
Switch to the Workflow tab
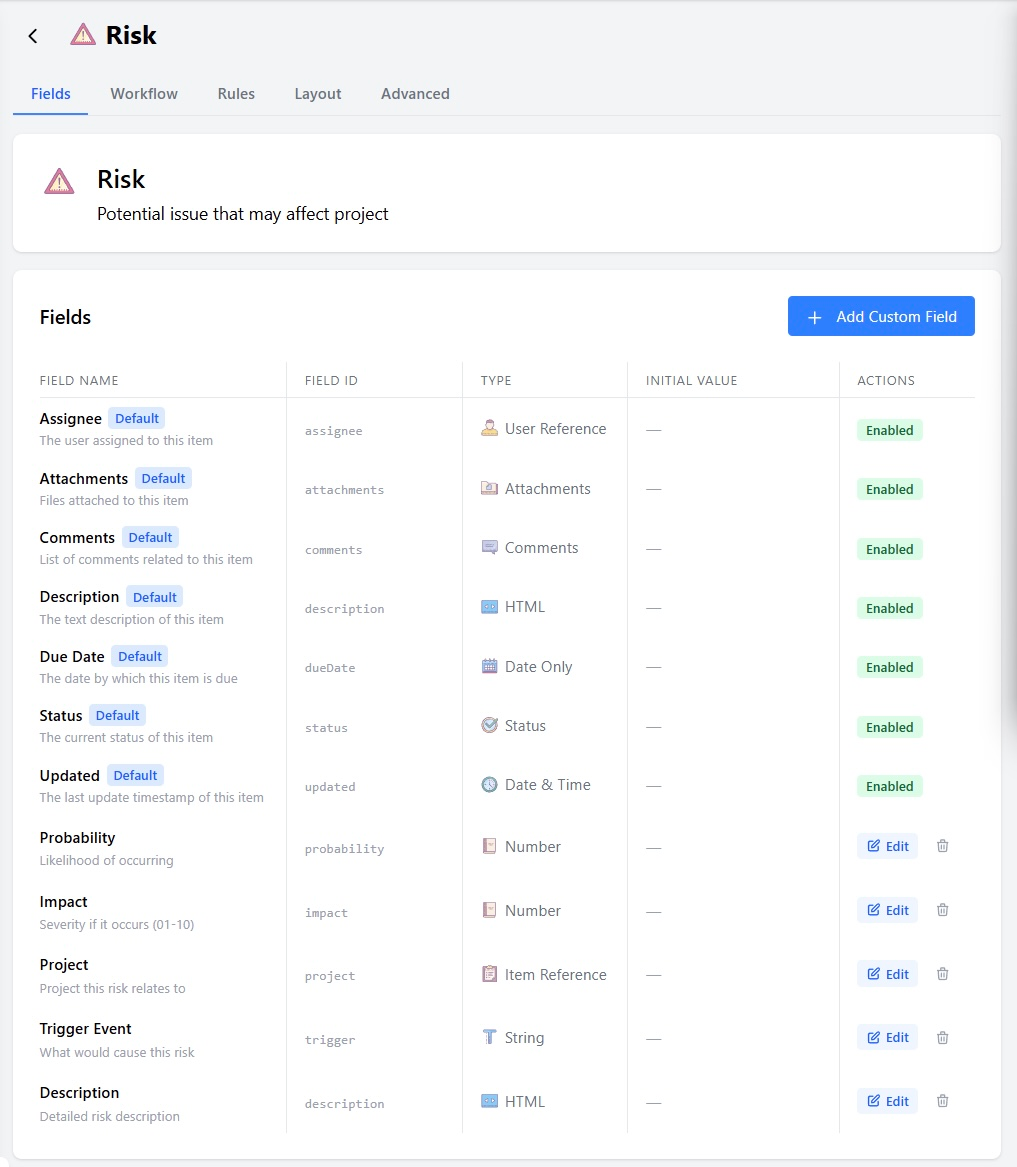point(144,94)
